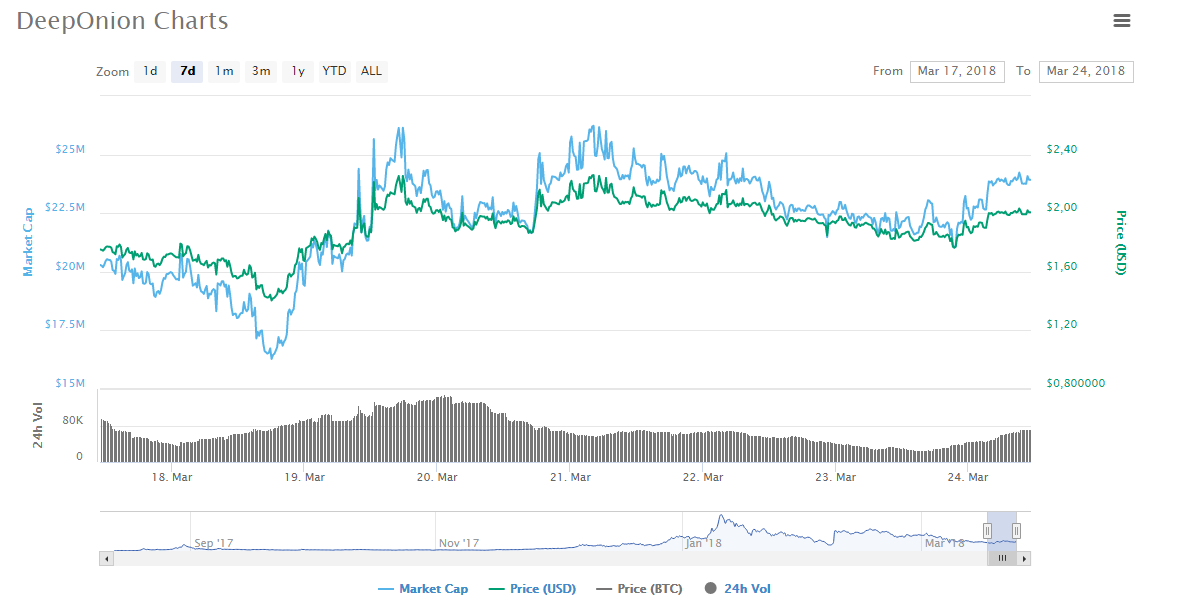Click the DeepOnion Charts title

[x=122, y=21]
